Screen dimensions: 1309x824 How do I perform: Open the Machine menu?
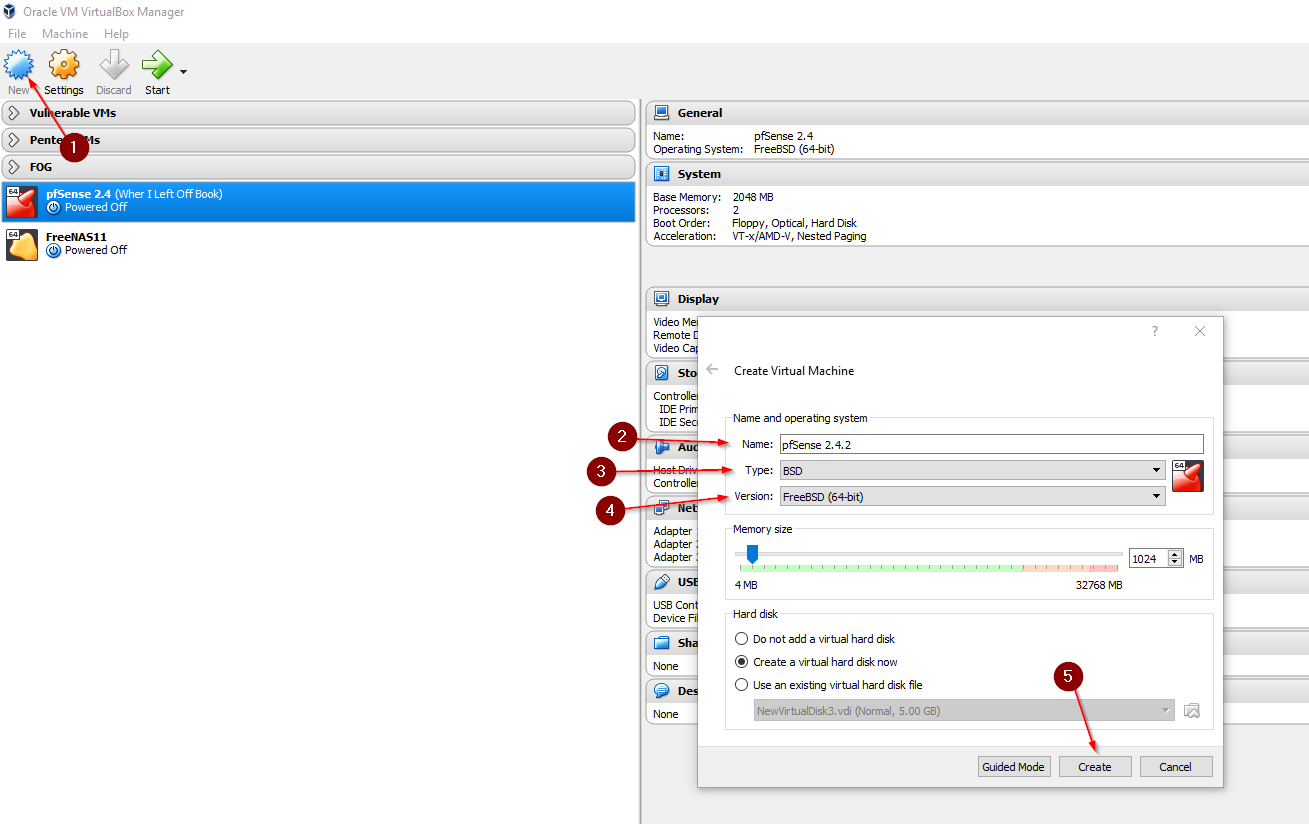[65, 34]
